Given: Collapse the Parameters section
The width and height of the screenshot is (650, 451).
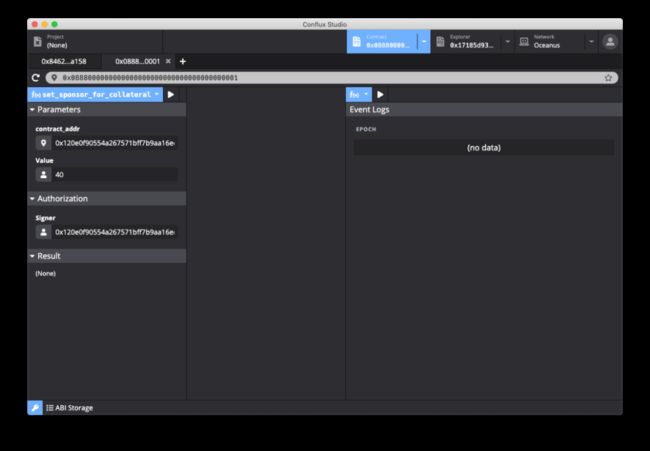Looking at the screenshot, I should pyautogui.click(x=107, y=109).
